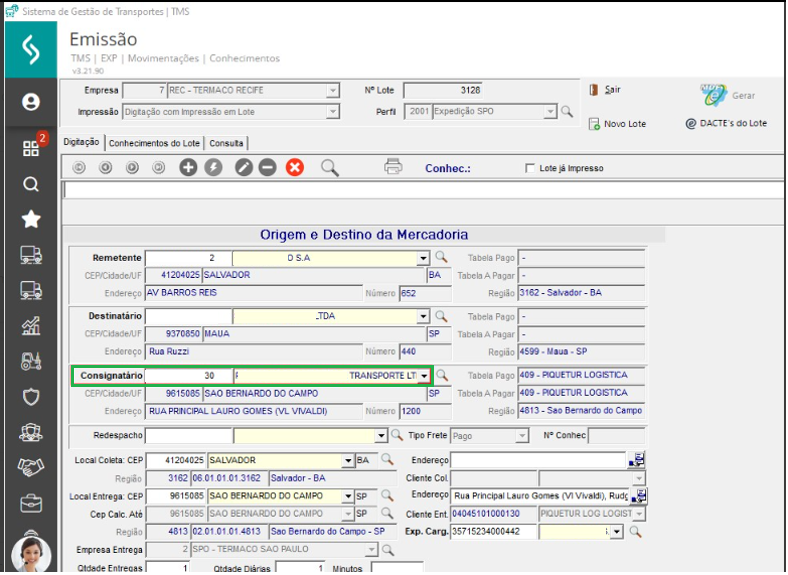
Task: Click the add (plus) record toolbar icon
Action: (x=188, y=168)
